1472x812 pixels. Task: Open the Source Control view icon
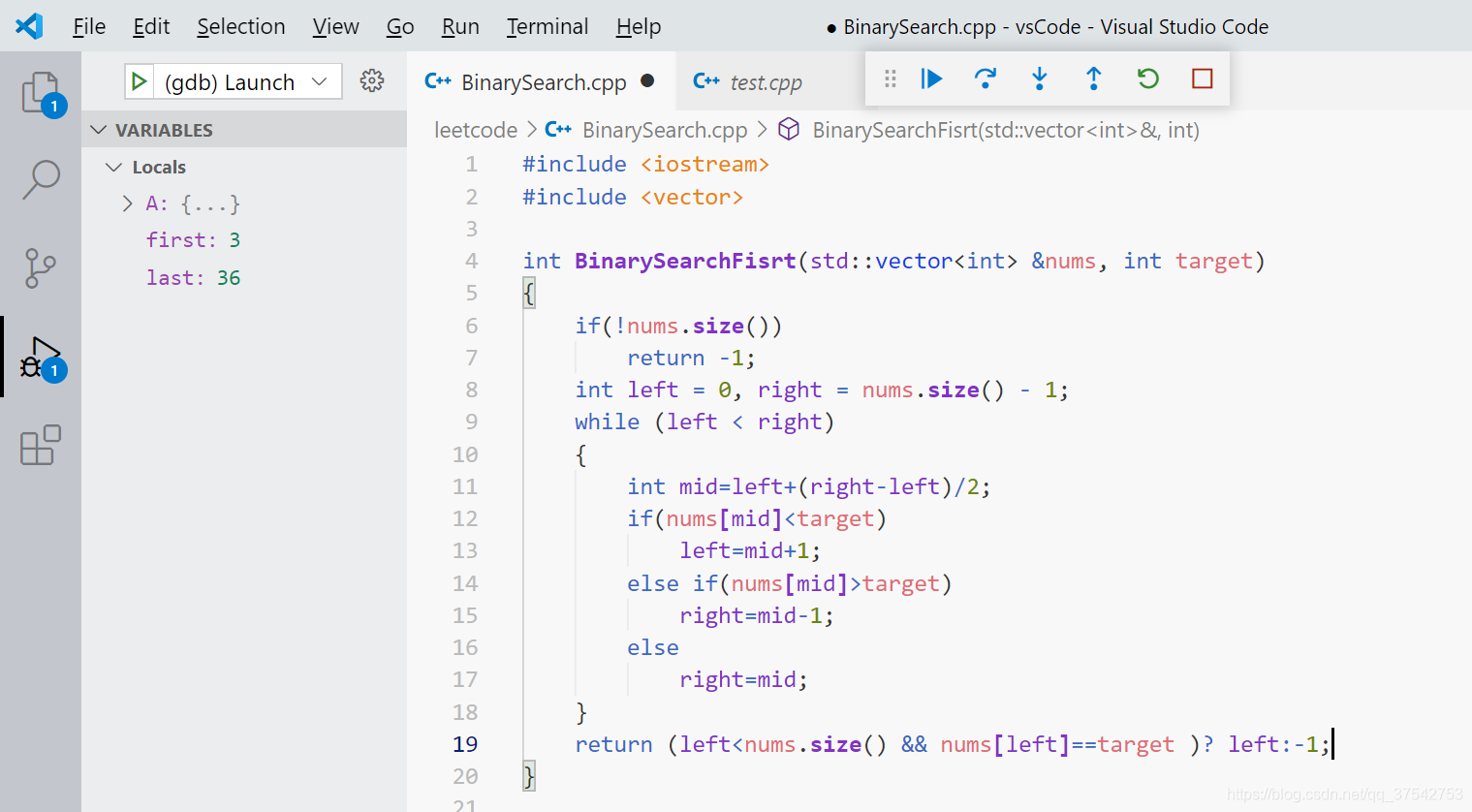[41, 267]
